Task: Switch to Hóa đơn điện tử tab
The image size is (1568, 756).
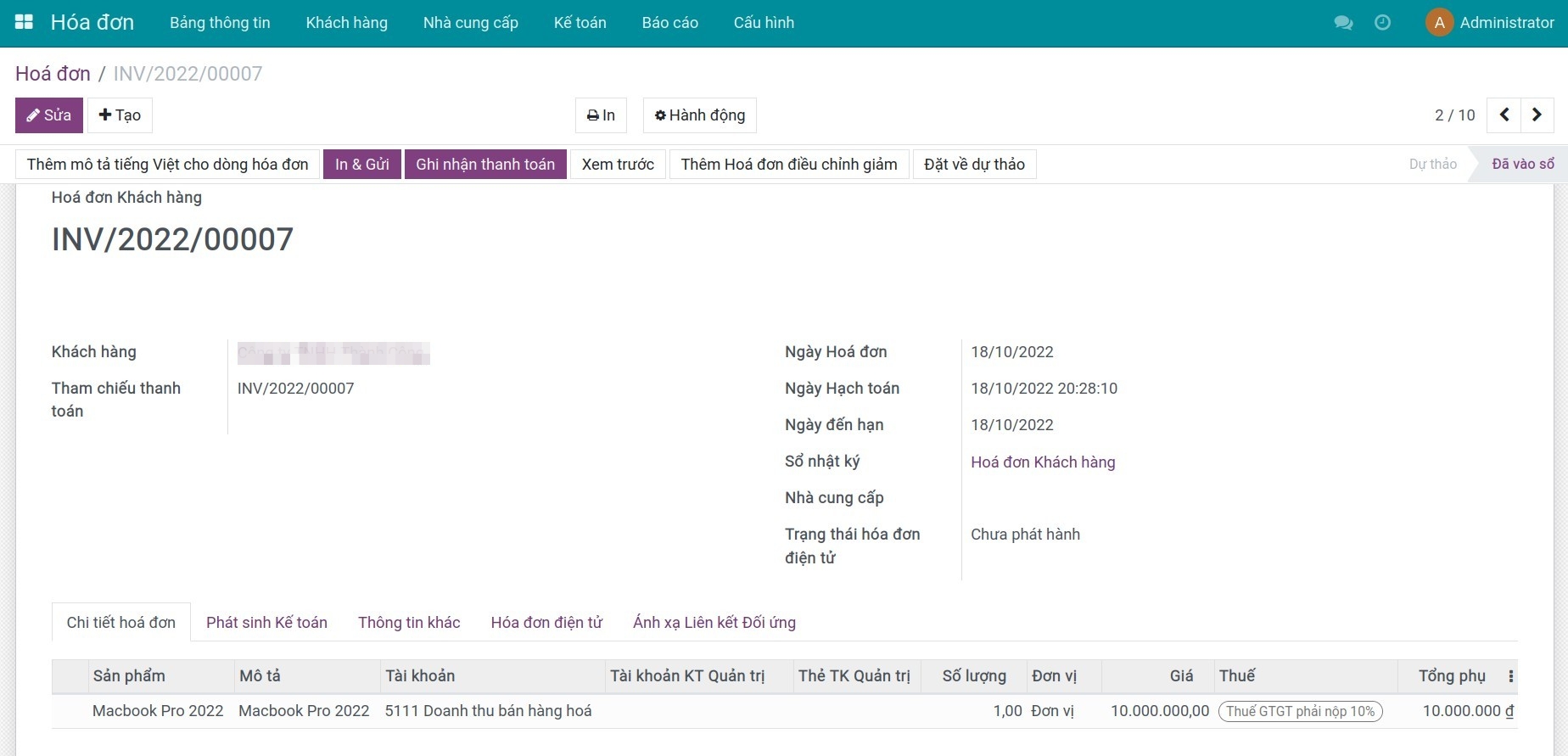Action: [546, 623]
